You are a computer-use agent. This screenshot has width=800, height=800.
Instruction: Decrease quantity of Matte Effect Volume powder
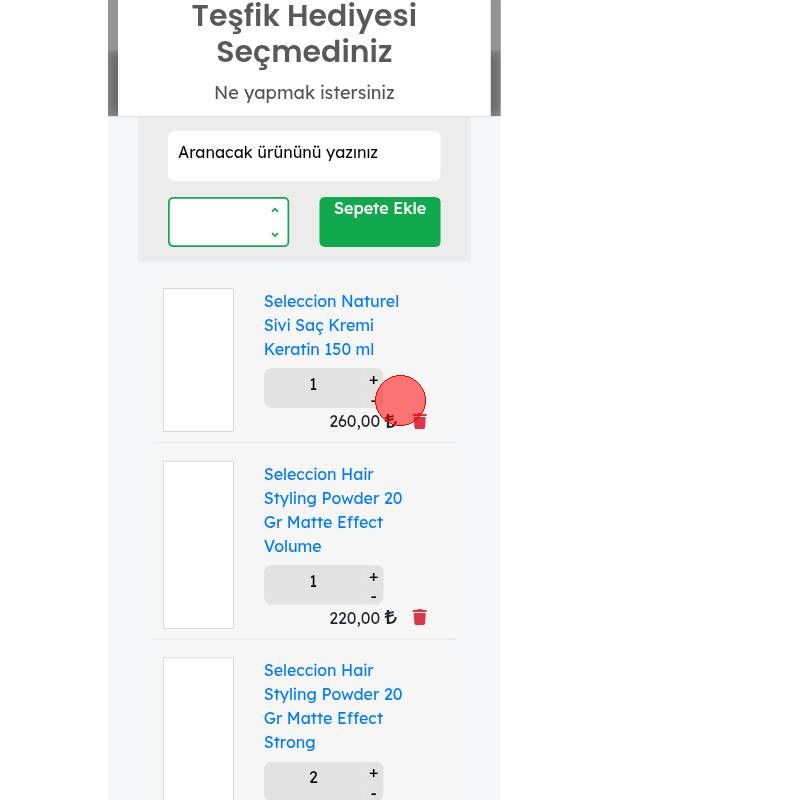[374, 597]
